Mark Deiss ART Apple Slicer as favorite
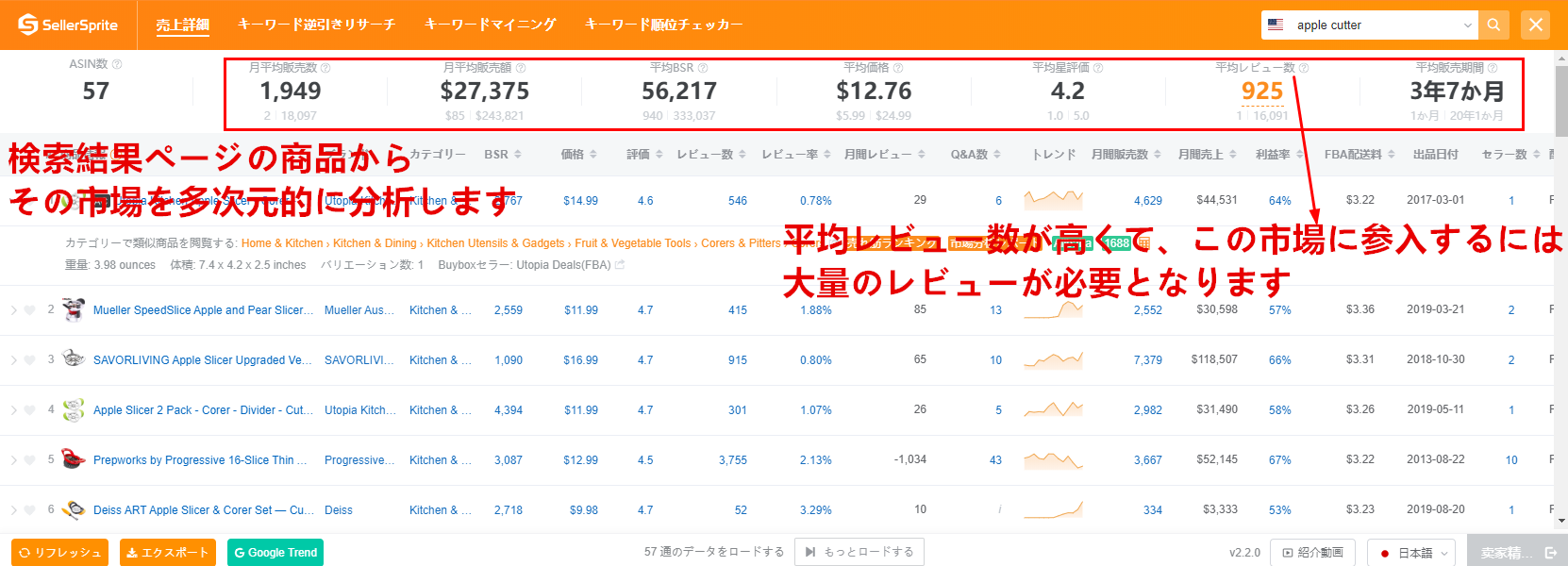This screenshot has height=566, width=1568. [x=29, y=510]
